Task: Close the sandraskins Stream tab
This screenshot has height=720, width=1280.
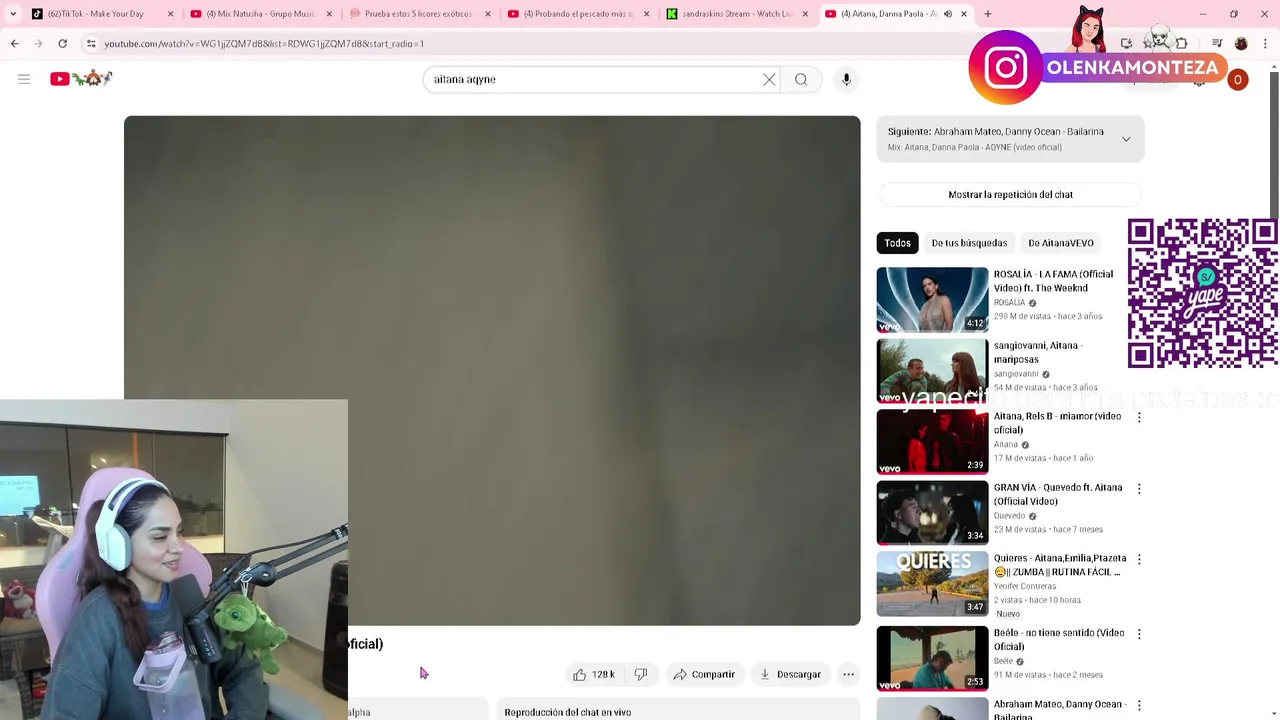Action: (x=805, y=14)
